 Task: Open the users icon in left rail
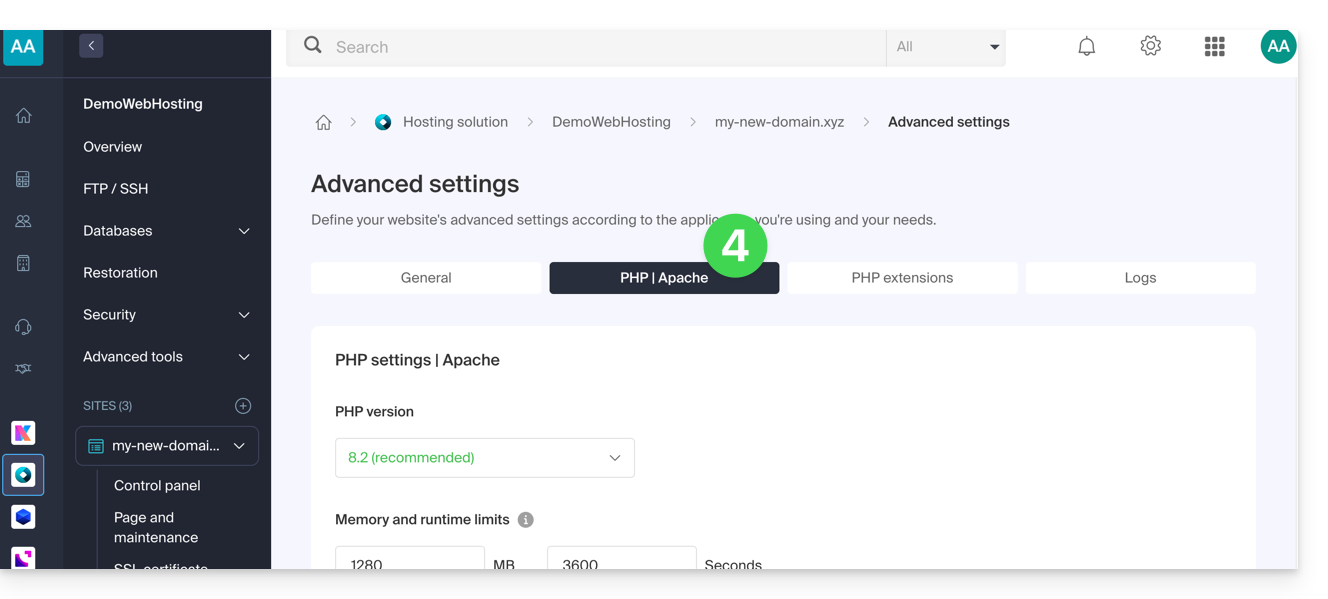click(x=23, y=222)
